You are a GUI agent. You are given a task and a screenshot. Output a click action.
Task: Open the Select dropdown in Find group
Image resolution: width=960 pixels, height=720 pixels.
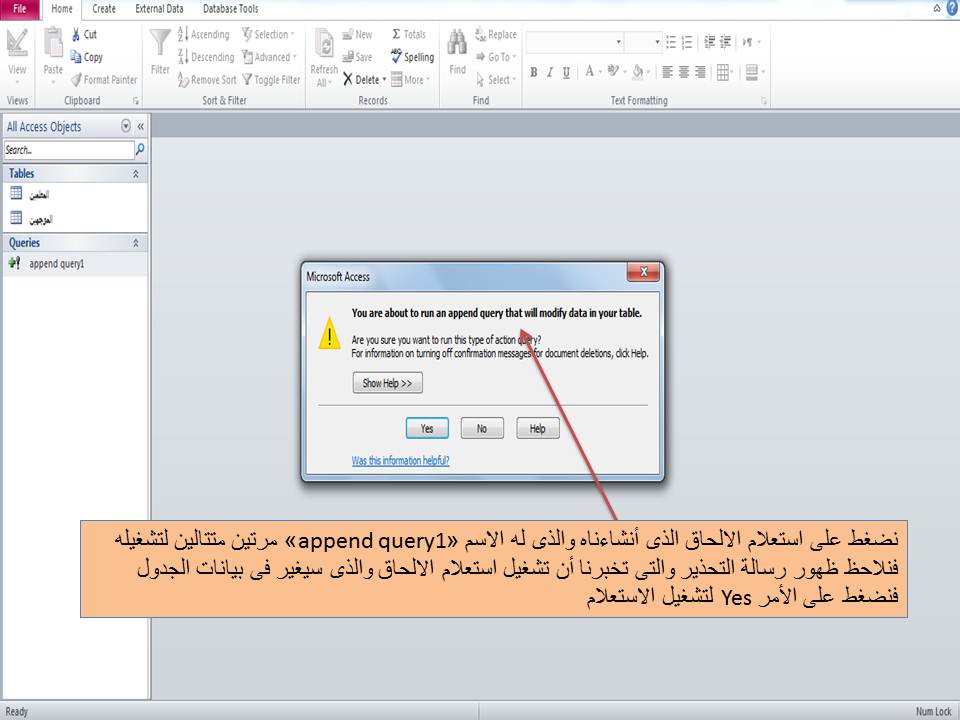tap(496, 80)
